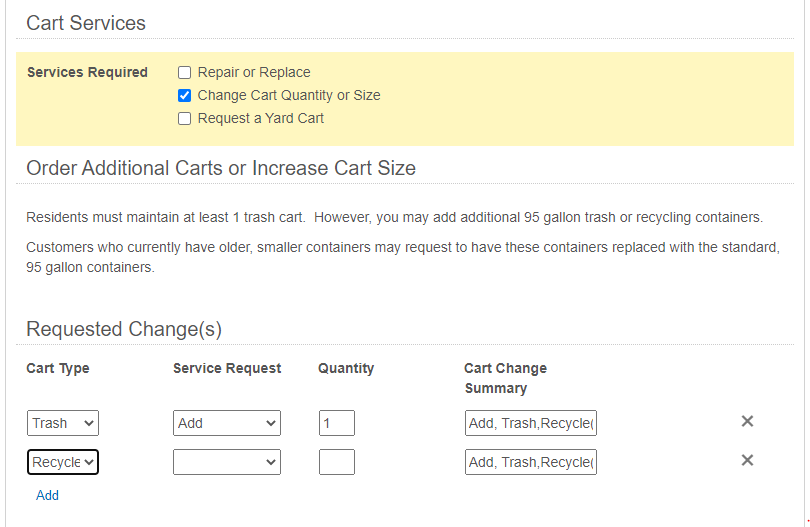The width and height of the screenshot is (810, 527).
Task: Open the Recycle cart type dropdown
Action: pyautogui.click(x=63, y=462)
